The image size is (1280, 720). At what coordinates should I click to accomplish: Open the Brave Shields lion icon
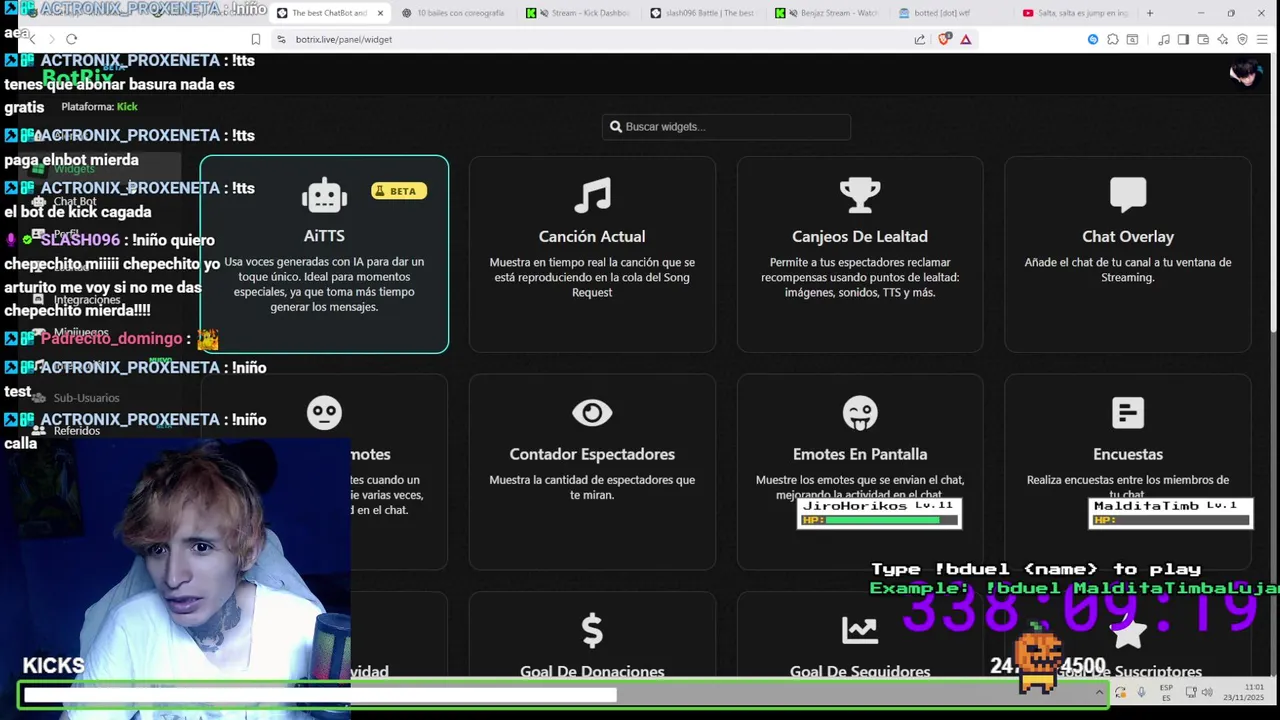(945, 39)
